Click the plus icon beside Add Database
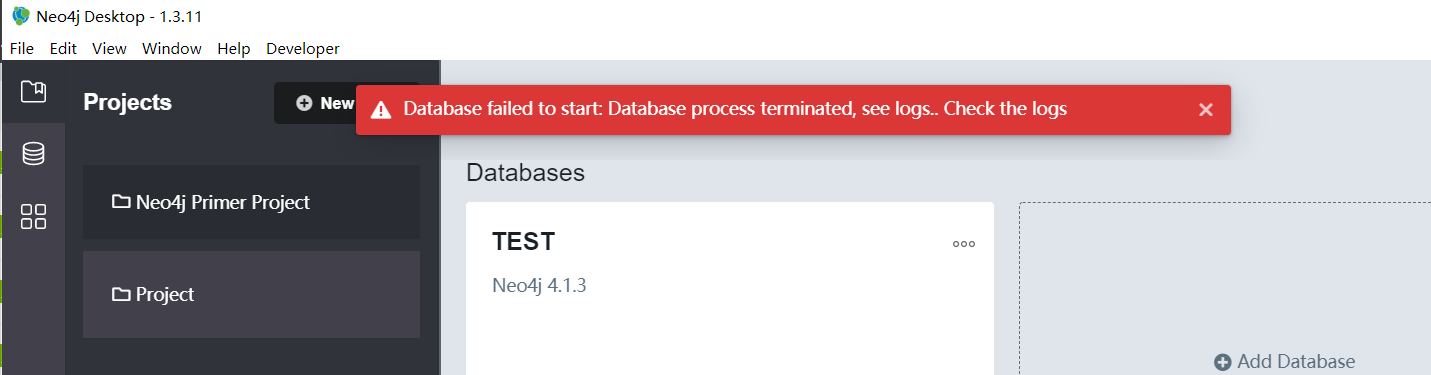This screenshot has height=375, width=1431. 1222,362
